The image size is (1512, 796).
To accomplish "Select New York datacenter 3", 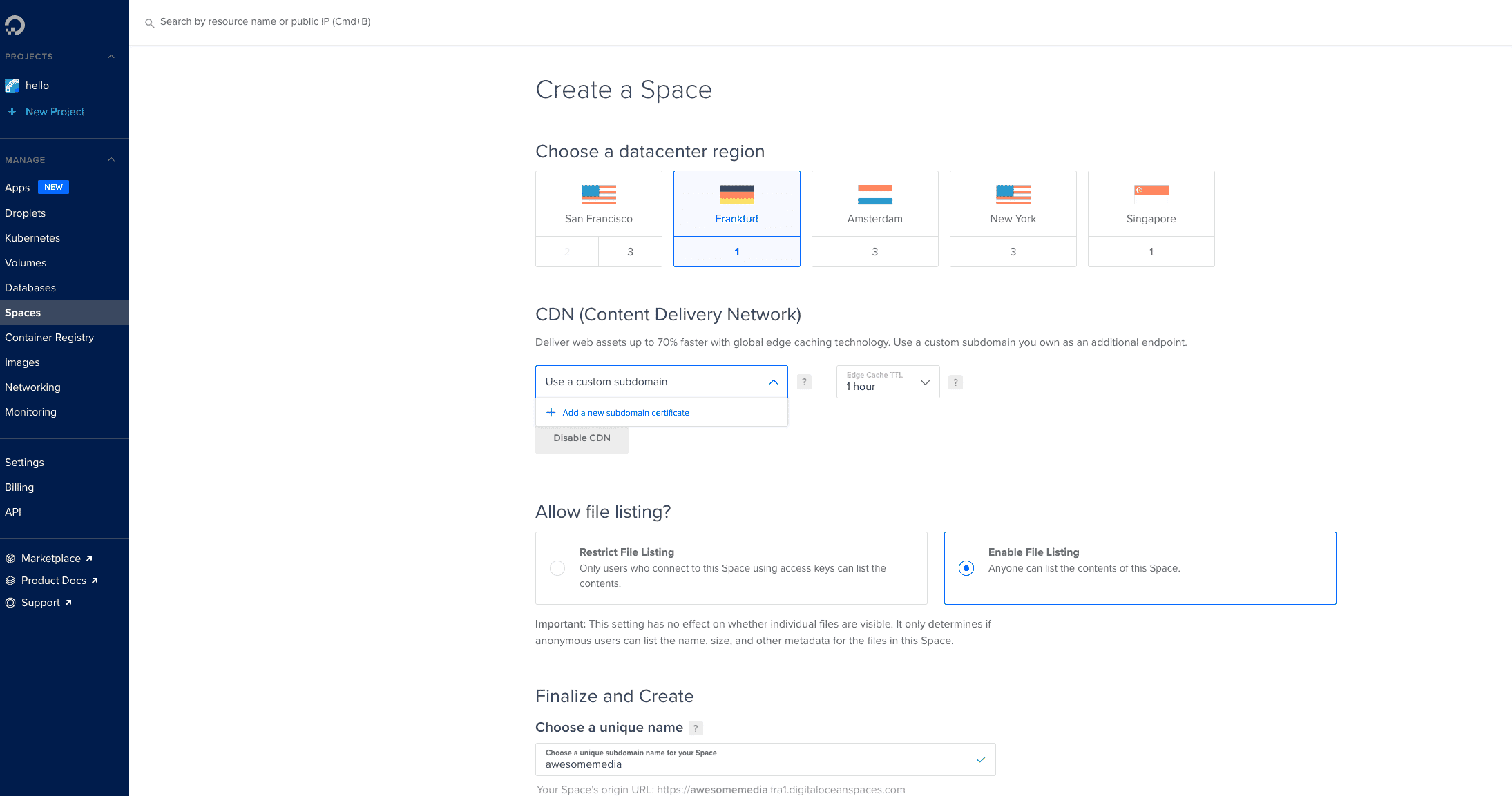I will (1013, 252).
